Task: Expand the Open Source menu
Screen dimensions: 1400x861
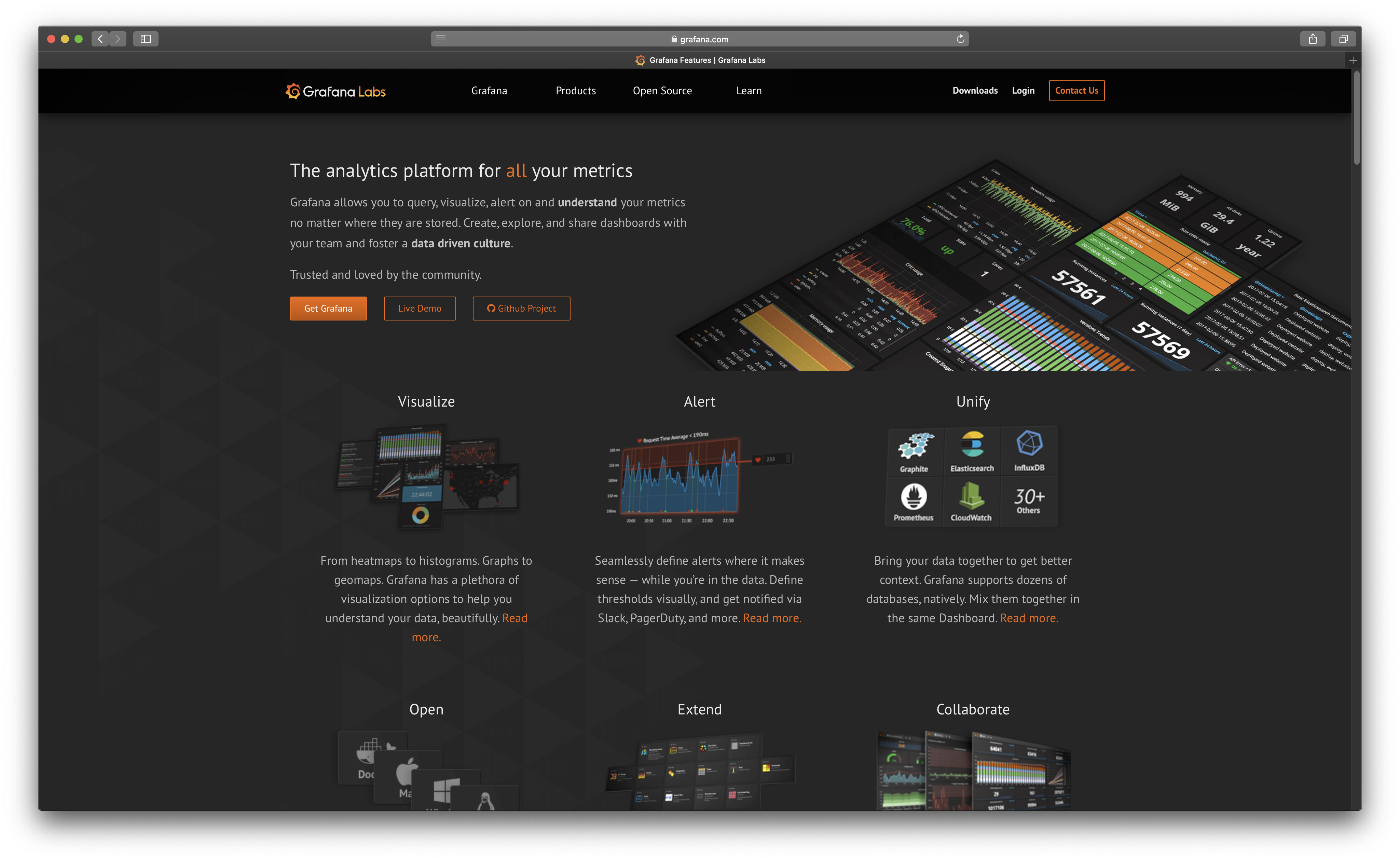Action: pyautogui.click(x=662, y=91)
